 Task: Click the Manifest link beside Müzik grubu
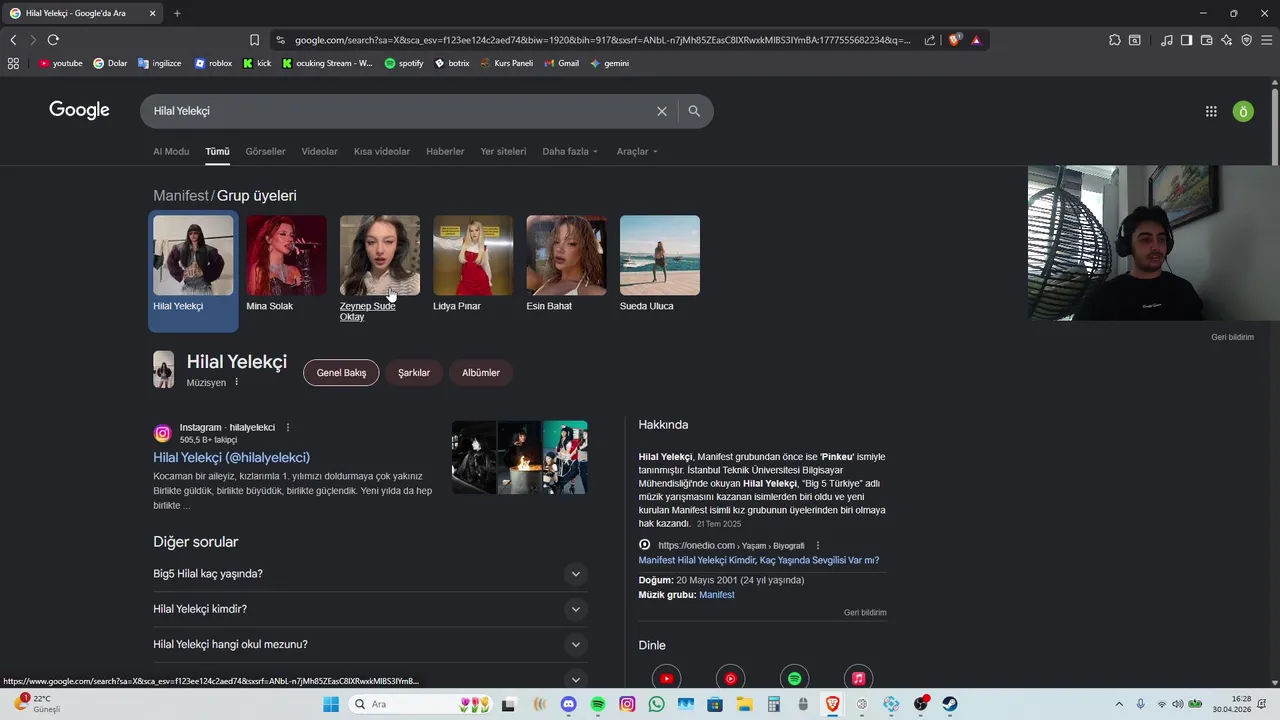(x=717, y=595)
